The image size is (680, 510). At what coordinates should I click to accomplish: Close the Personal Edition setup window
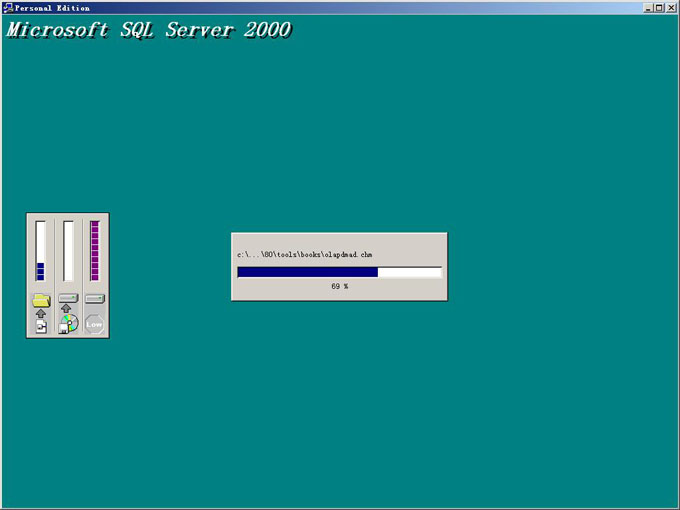671,8
